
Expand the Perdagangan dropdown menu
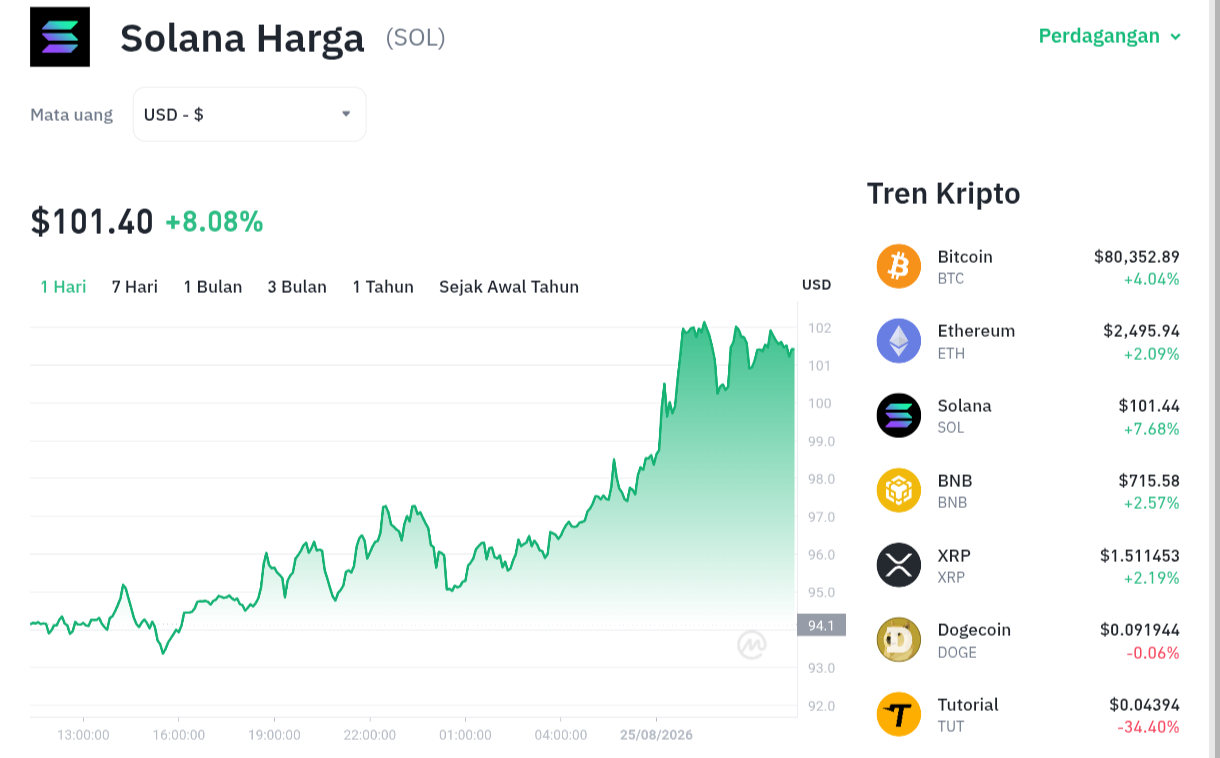(x=1110, y=36)
